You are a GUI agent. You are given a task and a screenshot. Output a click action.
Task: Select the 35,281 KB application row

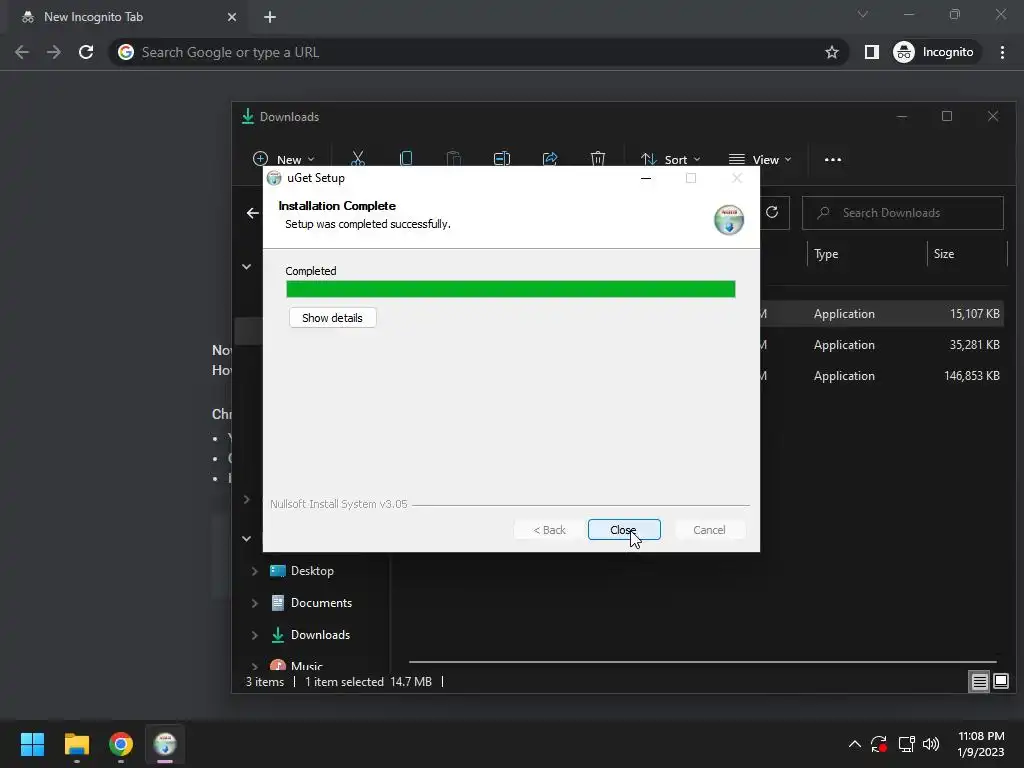point(883,345)
